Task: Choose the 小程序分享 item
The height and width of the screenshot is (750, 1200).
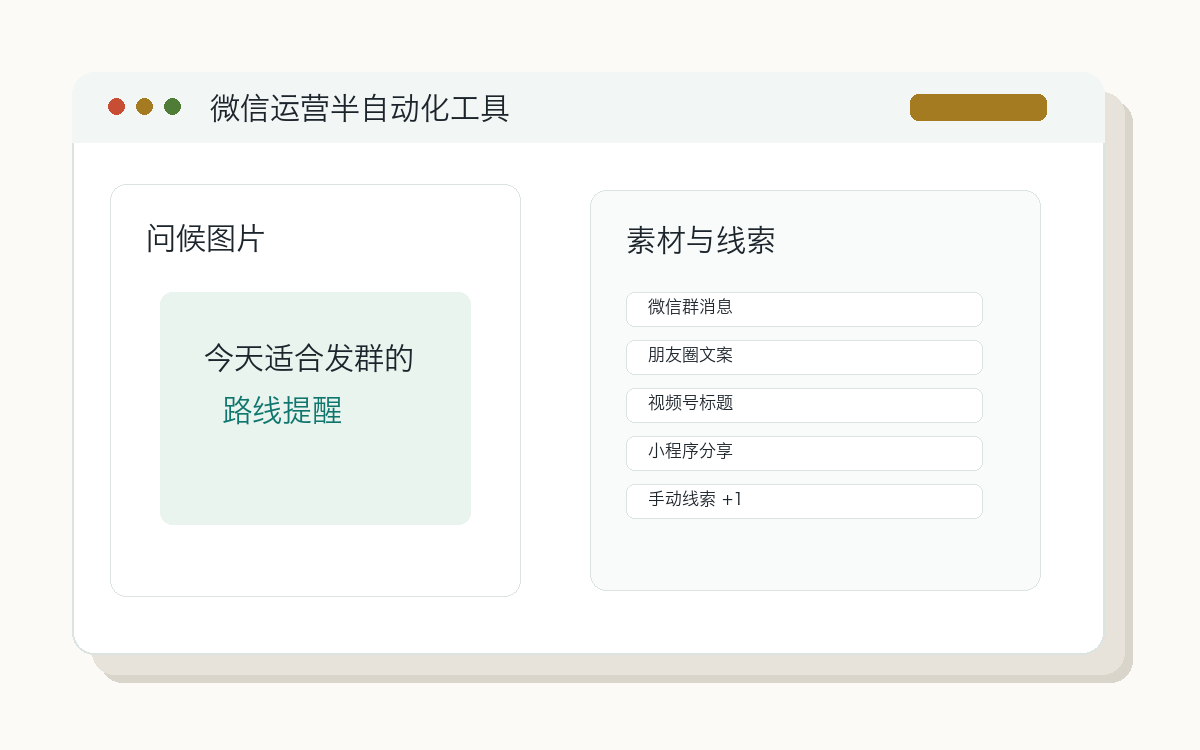Action: tap(804, 453)
